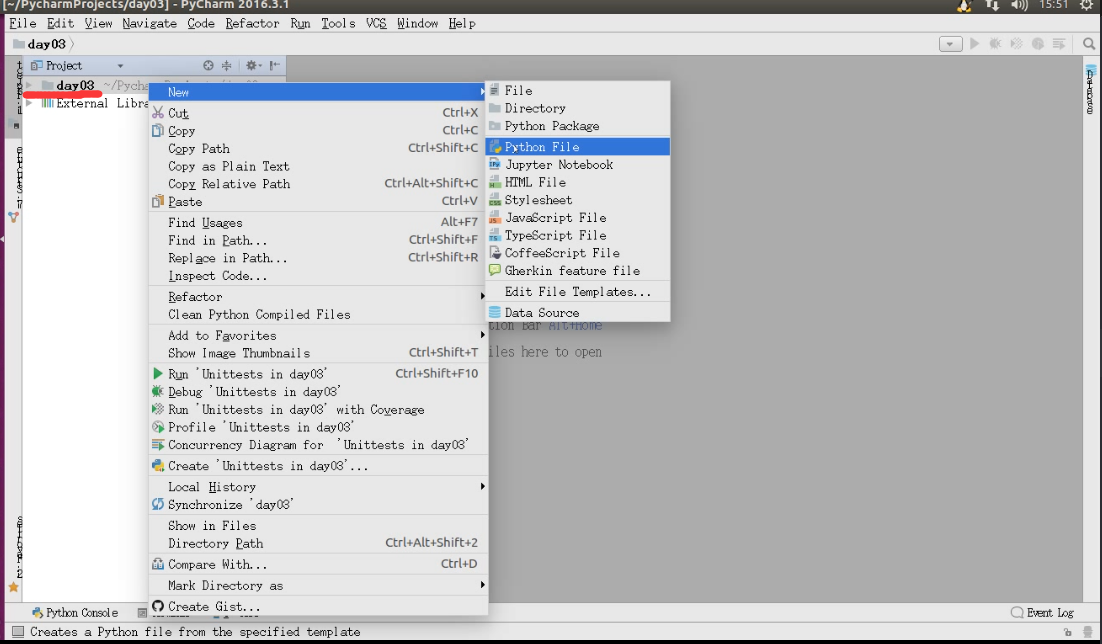Open the Project view selector dropdown arrow

coord(120,66)
